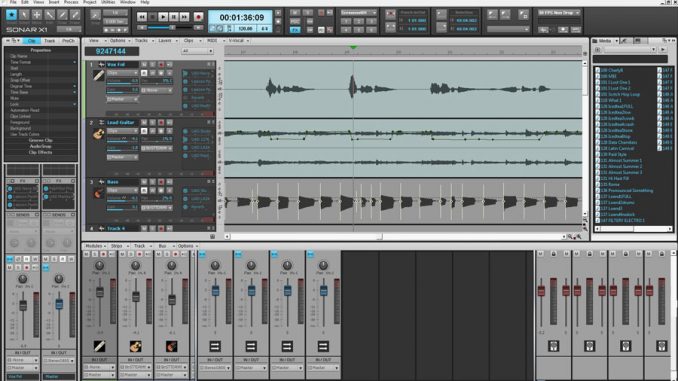Screen dimensions: 678x381
Task: Select the Draw pencil tool
Action: click(x=62, y=15)
